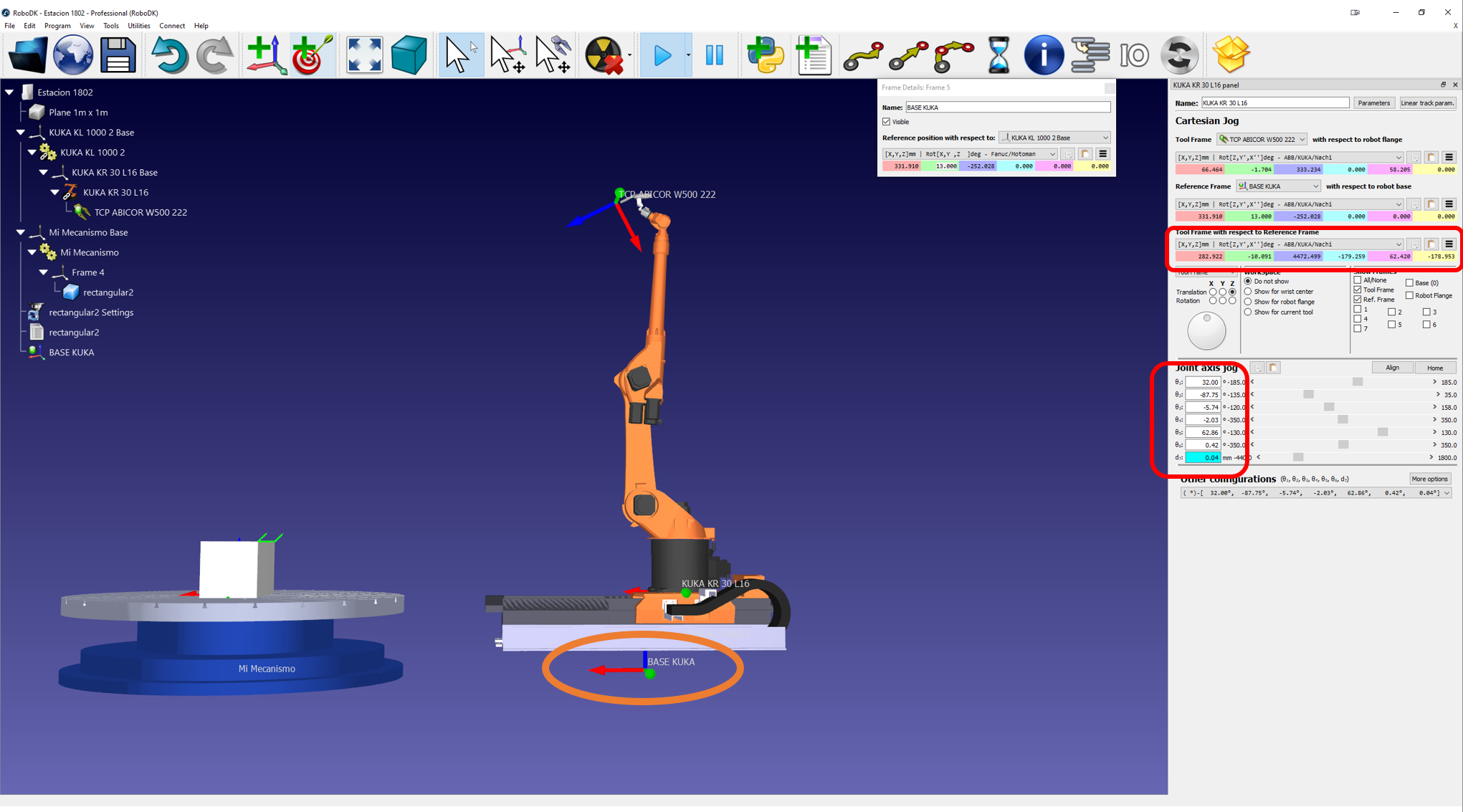Open the Utilities menu
This screenshot has height=812, width=1463.
138,26
